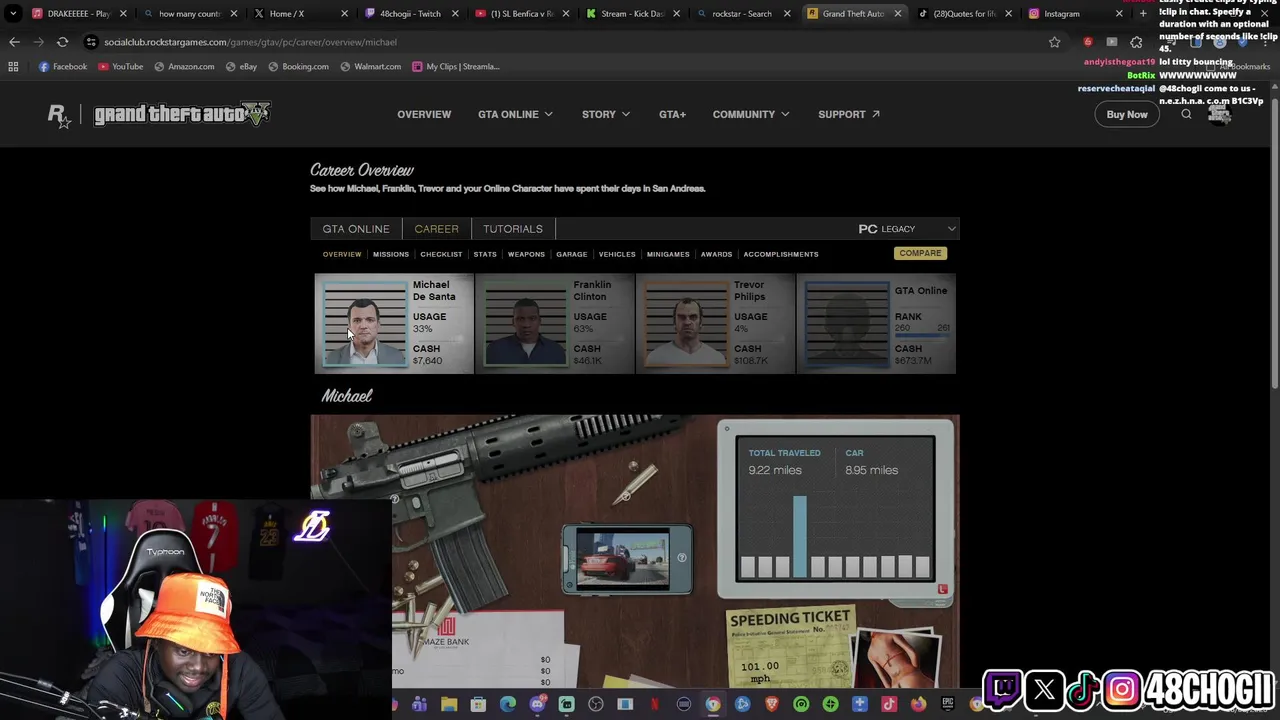
Task: Select the Trevor Philips character card
Action: pos(715,323)
